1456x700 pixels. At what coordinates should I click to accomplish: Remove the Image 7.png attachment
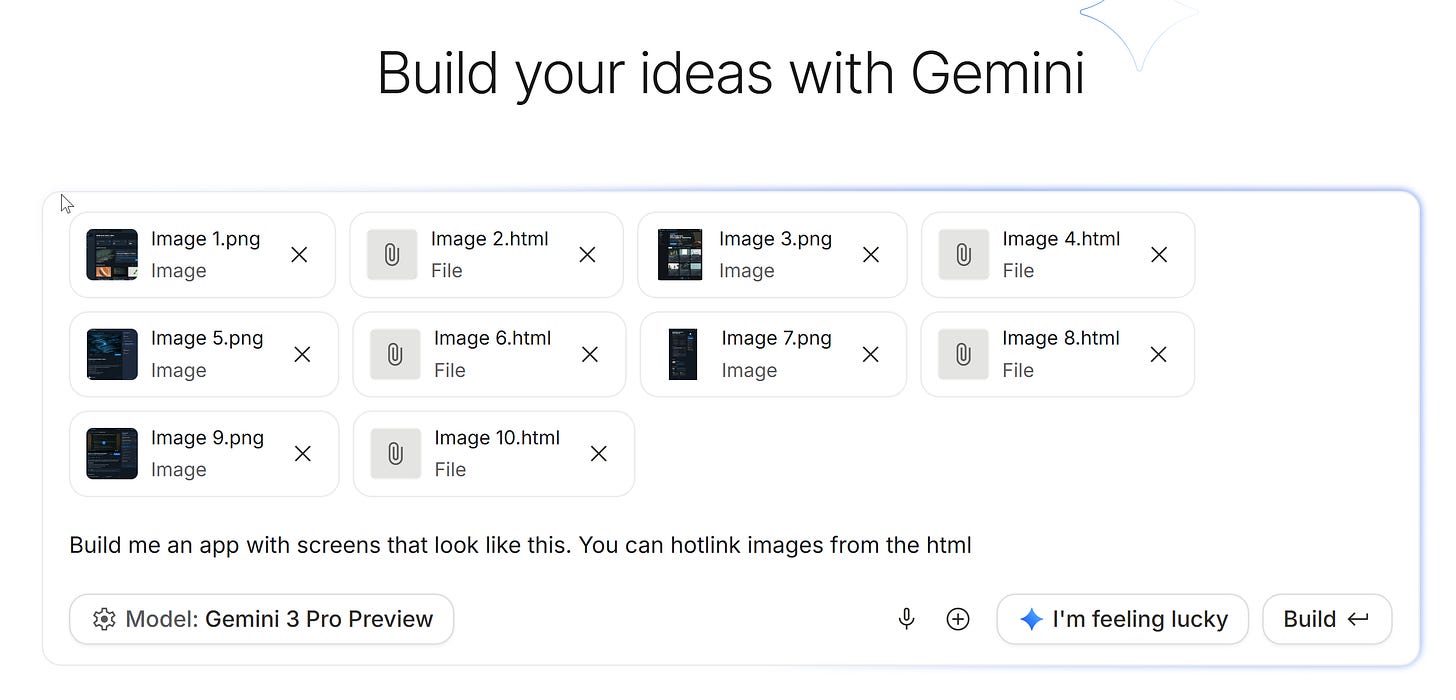point(870,354)
